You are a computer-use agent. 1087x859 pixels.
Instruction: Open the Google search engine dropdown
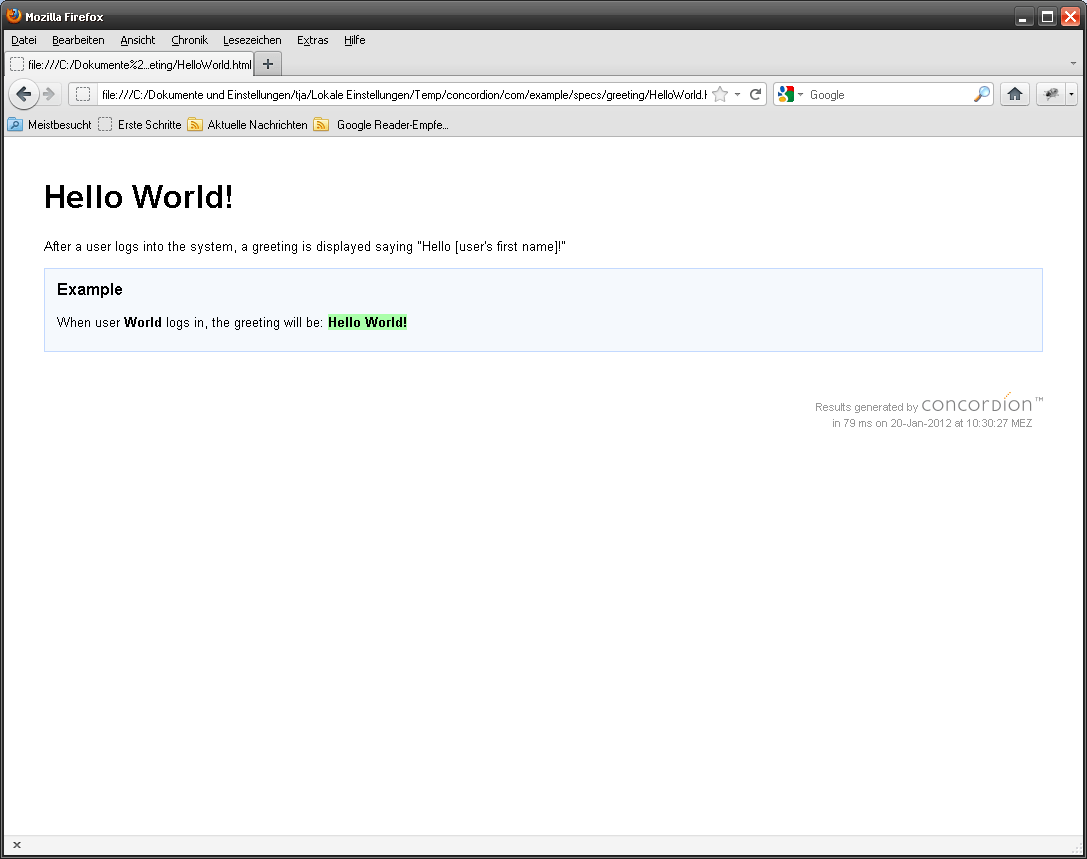point(790,94)
